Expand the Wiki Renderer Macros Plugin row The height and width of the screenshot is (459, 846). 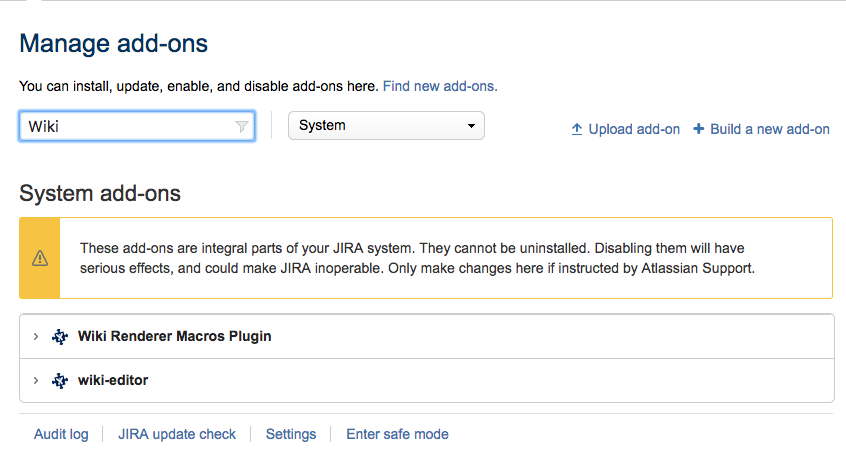pos(36,337)
